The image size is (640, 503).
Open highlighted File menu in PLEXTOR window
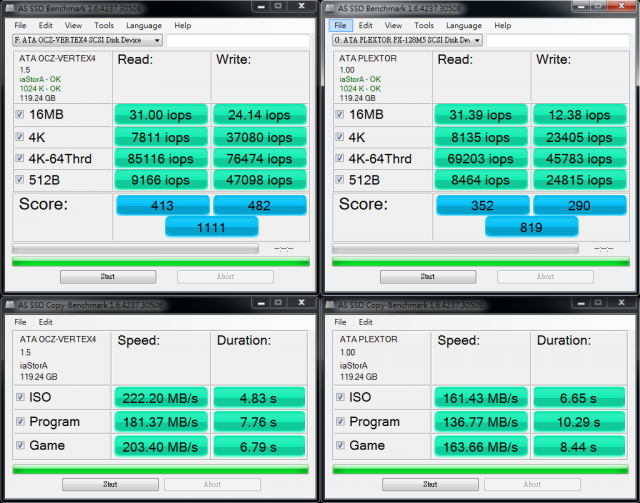[340, 25]
